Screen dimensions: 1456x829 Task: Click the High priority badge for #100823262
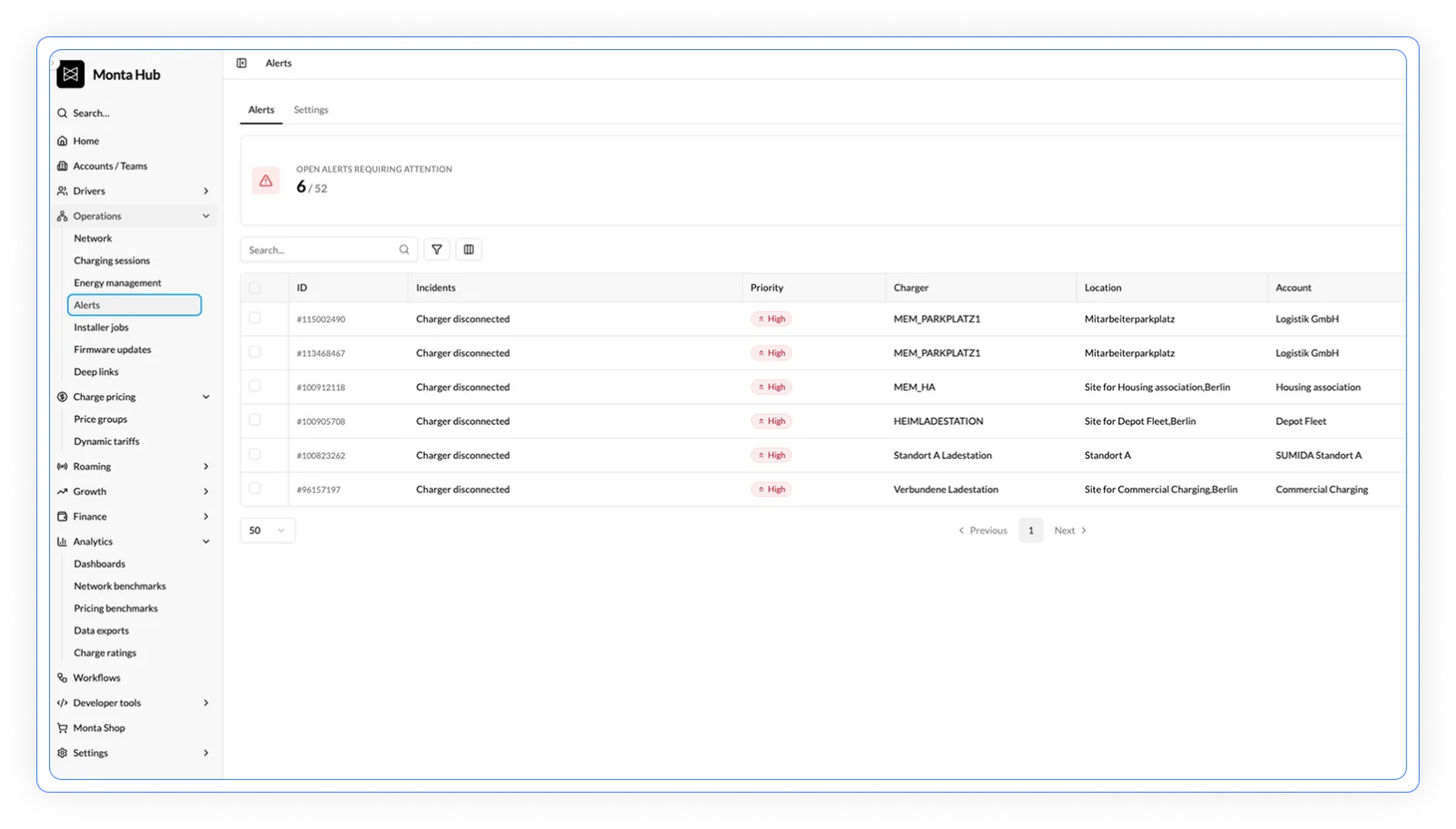pos(772,455)
